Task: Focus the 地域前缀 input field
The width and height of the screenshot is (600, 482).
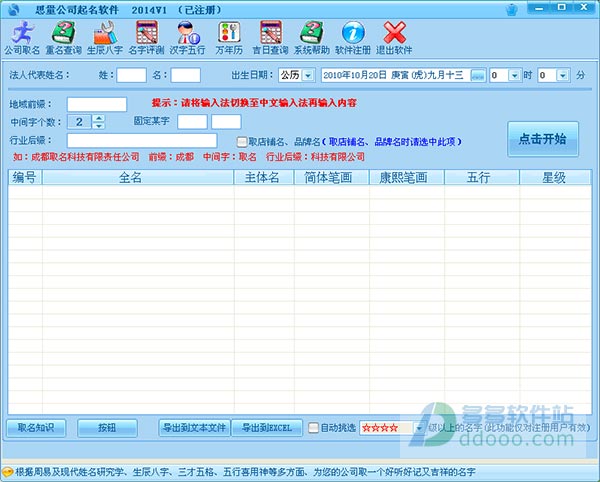Action: (97, 104)
